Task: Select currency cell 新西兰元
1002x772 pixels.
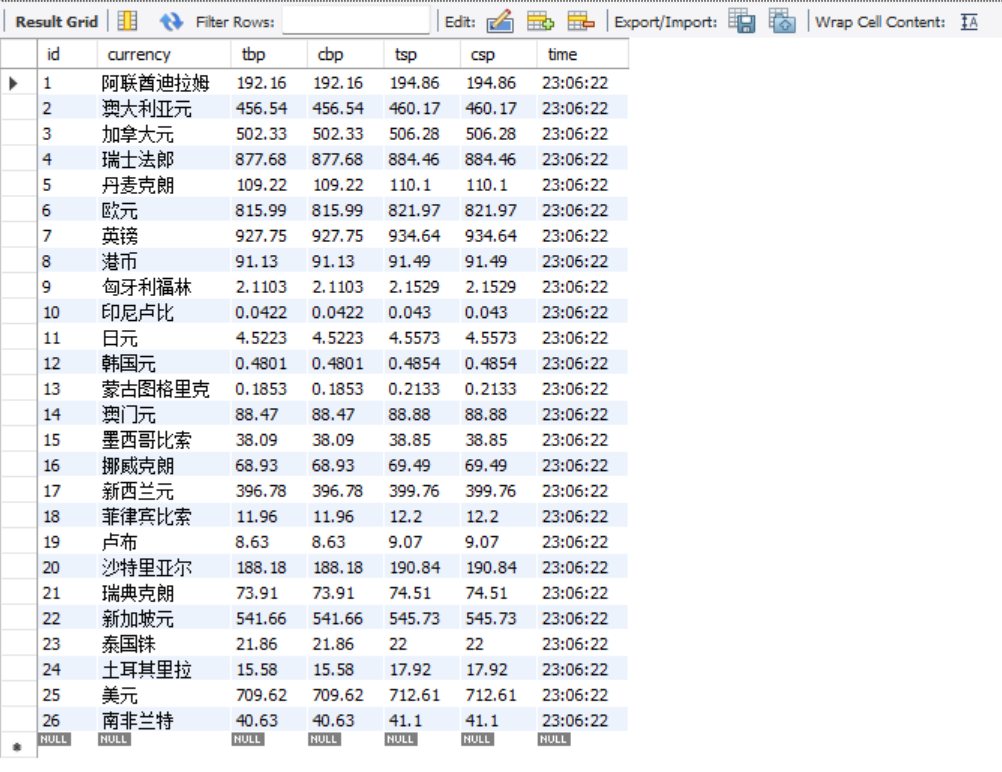Action: coord(164,491)
